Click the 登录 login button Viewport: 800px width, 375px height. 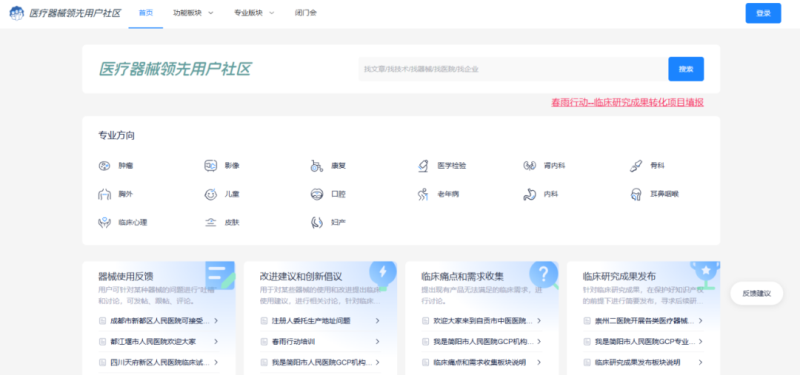click(763, 13)
